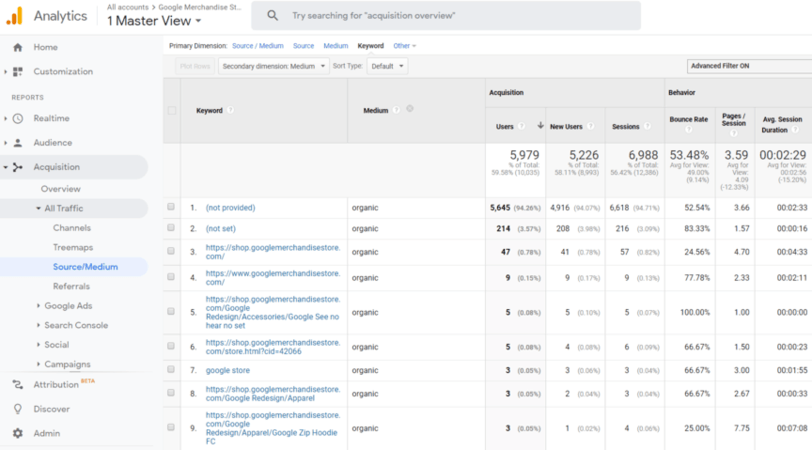
Task: Click the Plot Rows button
Action: tap(195, 66)
